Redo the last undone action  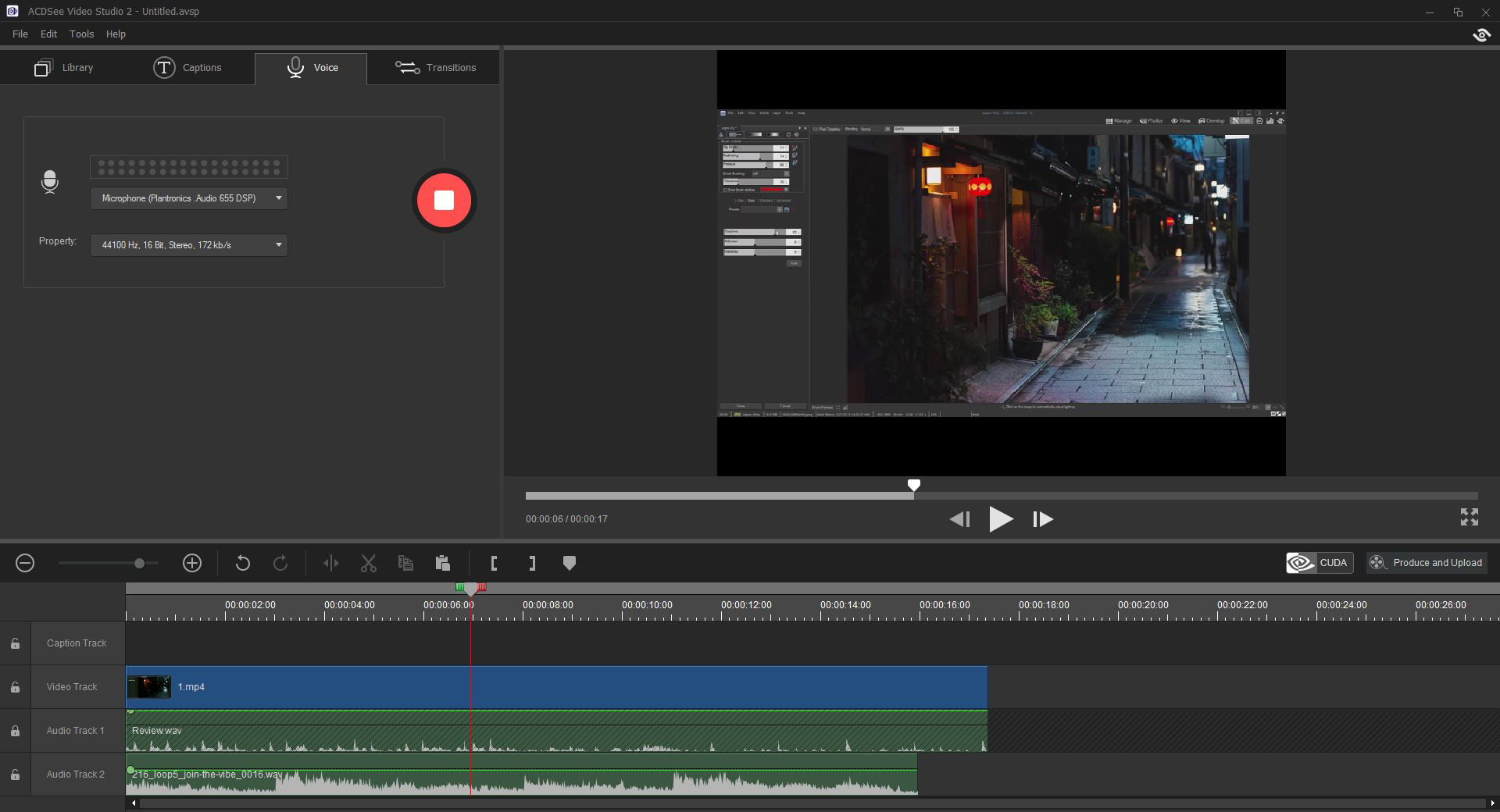[x=280, y=563]
